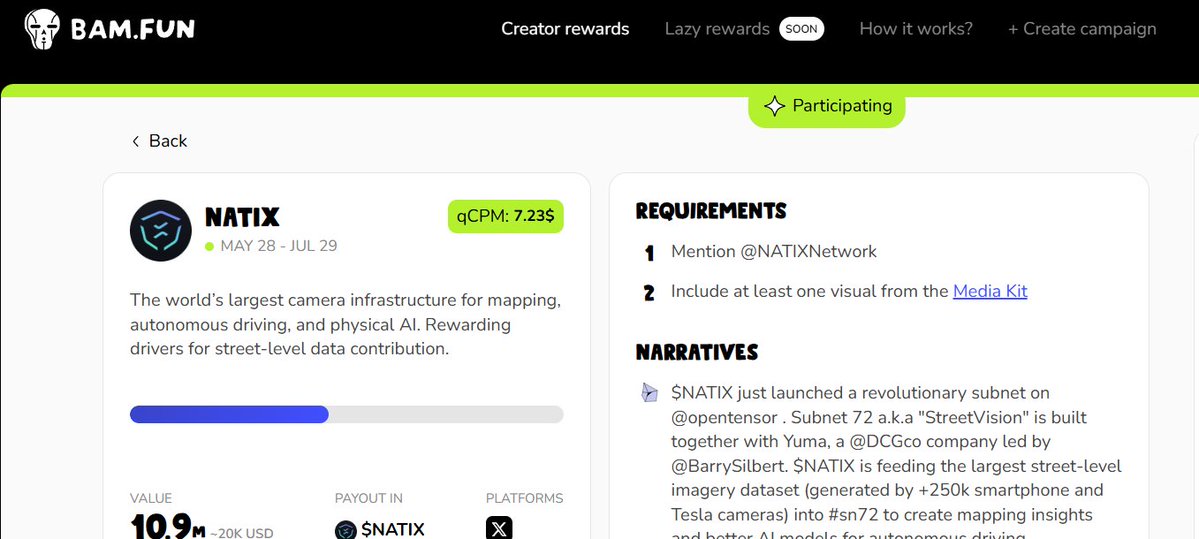This screenshot has width=1199, height=539.
Task: Click the BAM.FUN skull logo icon
Action: 42,30
